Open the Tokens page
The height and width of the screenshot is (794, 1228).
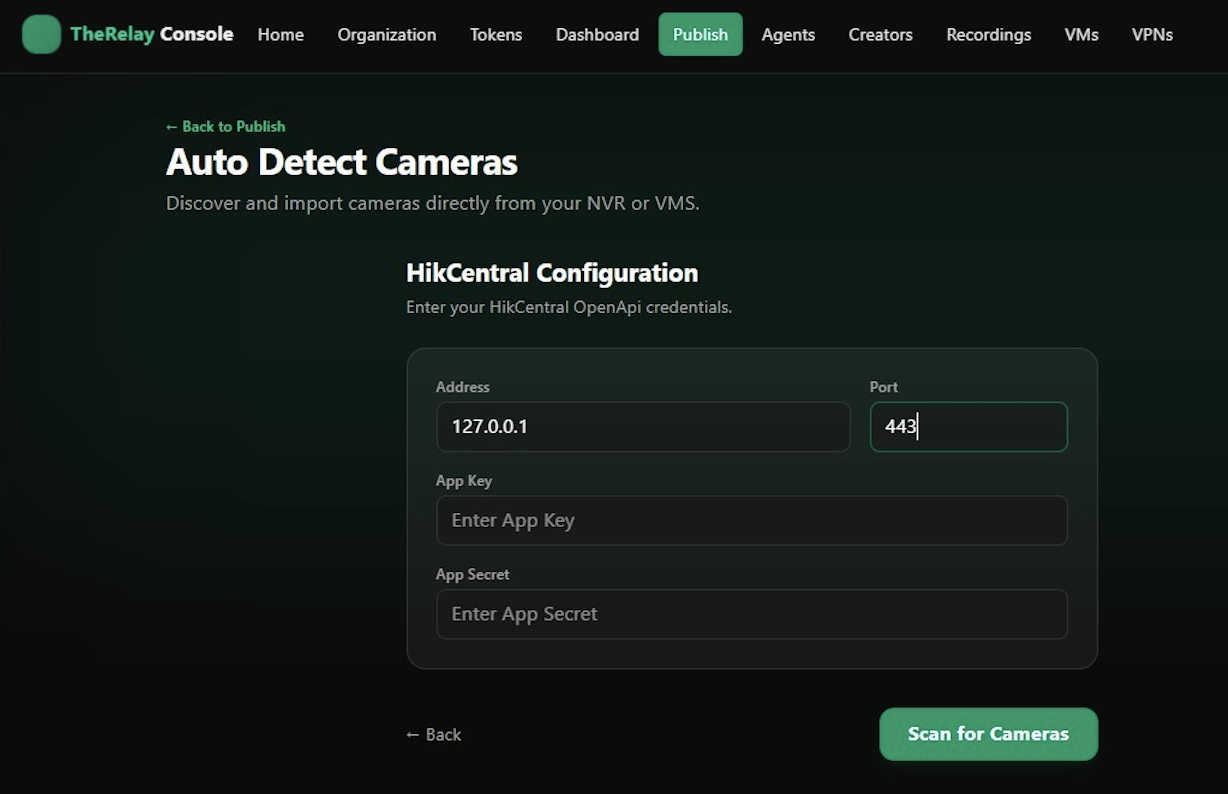(x=495, y=34)
